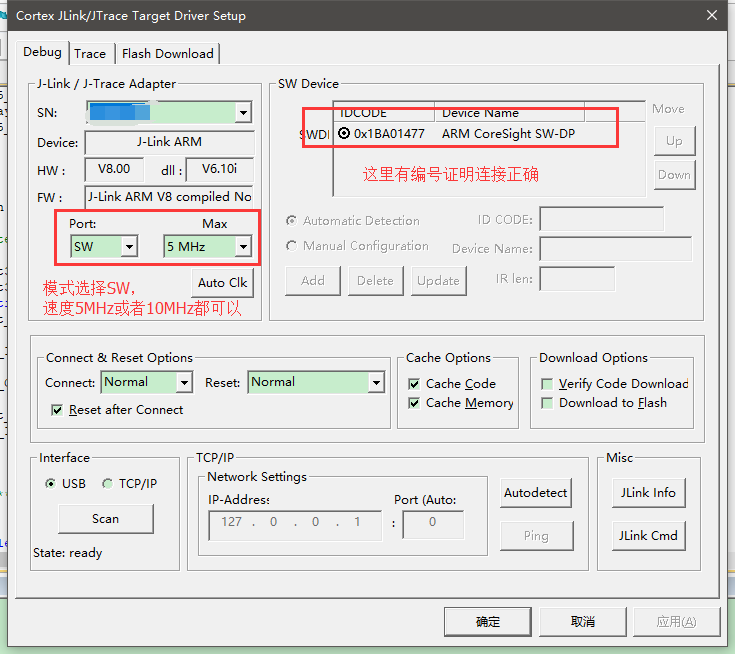Select the Debug tab
The image size is (735, 654).
(x=42, y=52)
